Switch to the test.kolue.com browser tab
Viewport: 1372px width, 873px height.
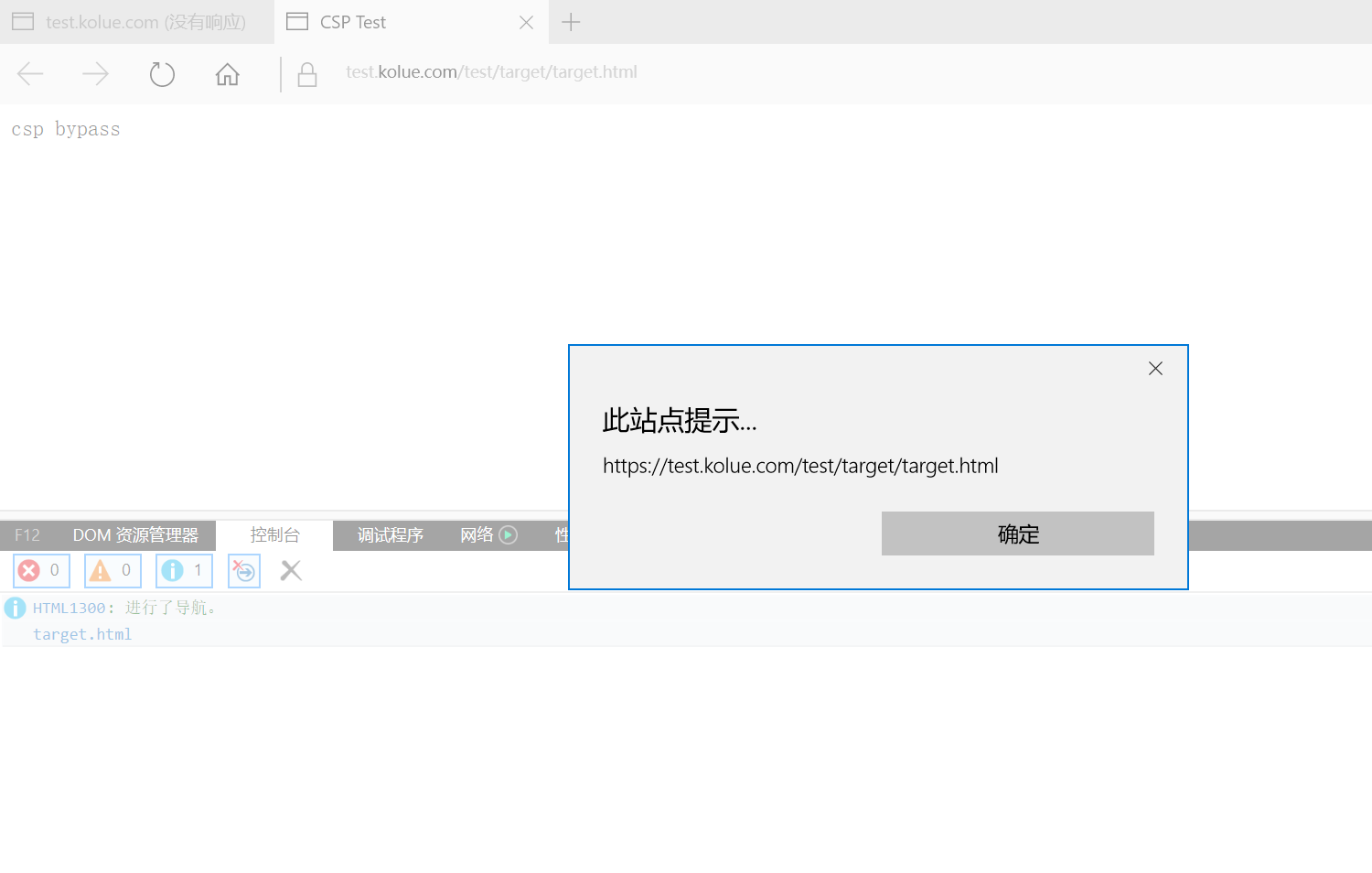tap(137, 22)
